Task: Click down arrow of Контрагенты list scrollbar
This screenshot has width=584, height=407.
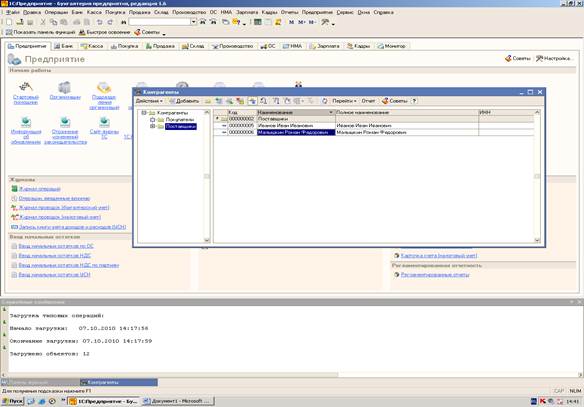Action: click(537, 240)
